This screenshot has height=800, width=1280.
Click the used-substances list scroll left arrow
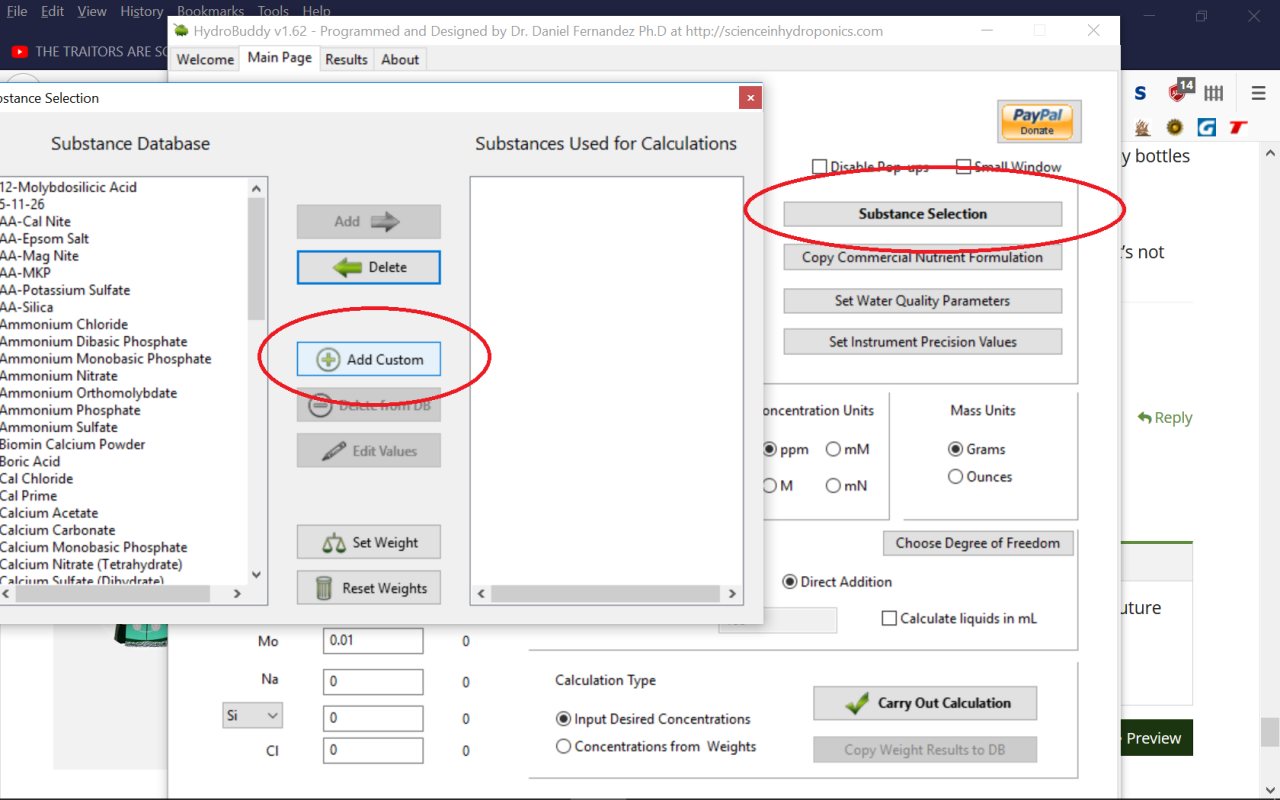[481, 594]
